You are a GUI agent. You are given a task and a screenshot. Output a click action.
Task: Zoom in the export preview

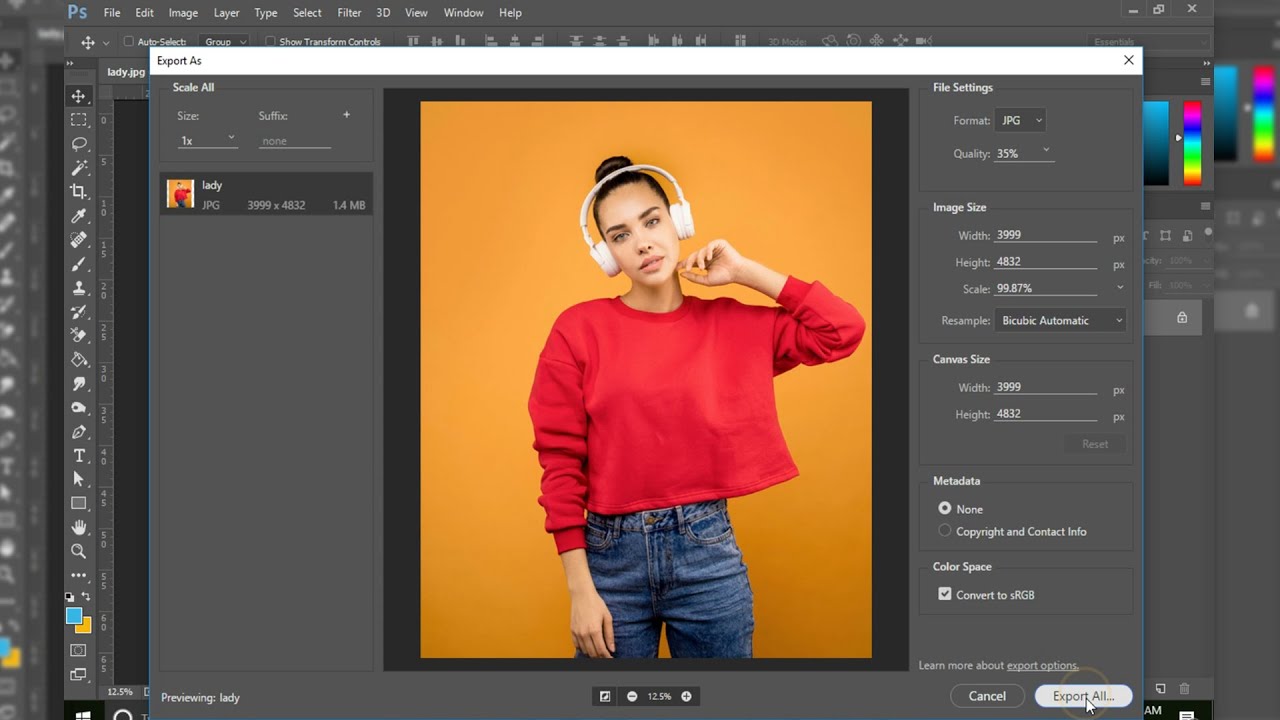tap(686, 696)
